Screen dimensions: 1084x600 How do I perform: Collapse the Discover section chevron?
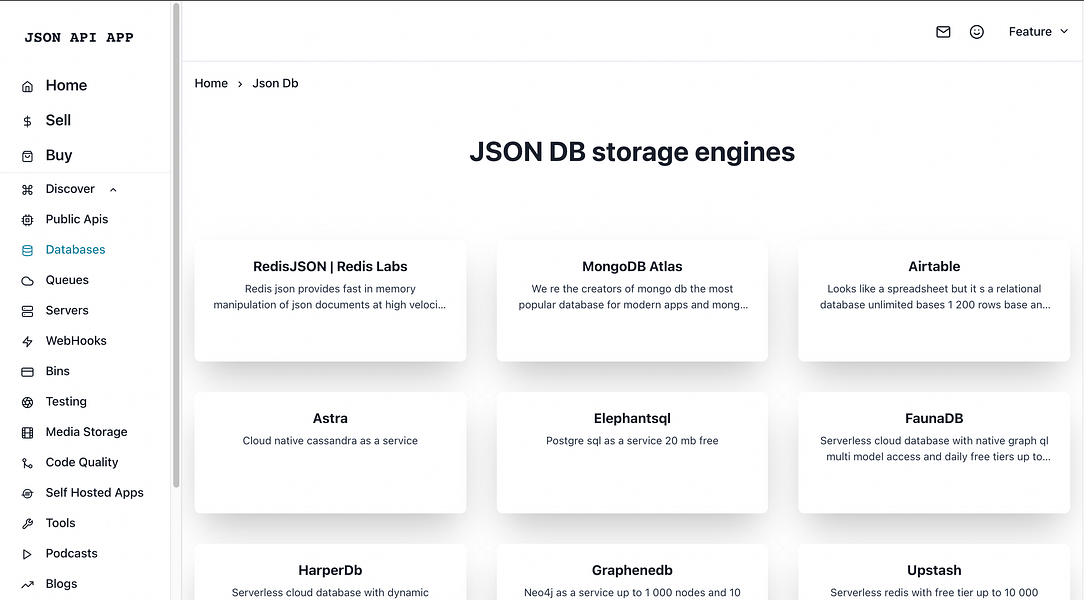113,190
